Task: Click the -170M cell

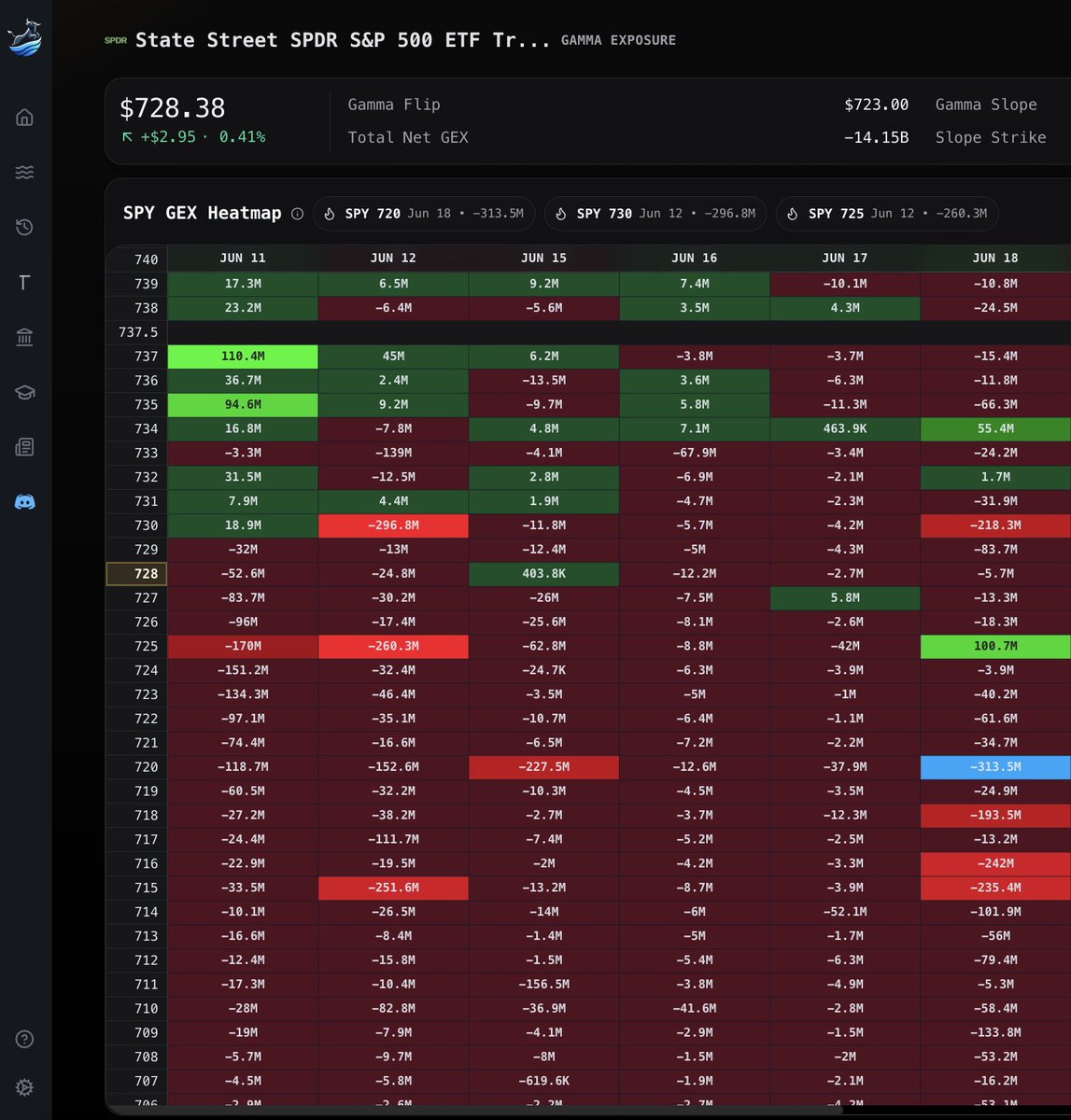Action: point(243,646)
